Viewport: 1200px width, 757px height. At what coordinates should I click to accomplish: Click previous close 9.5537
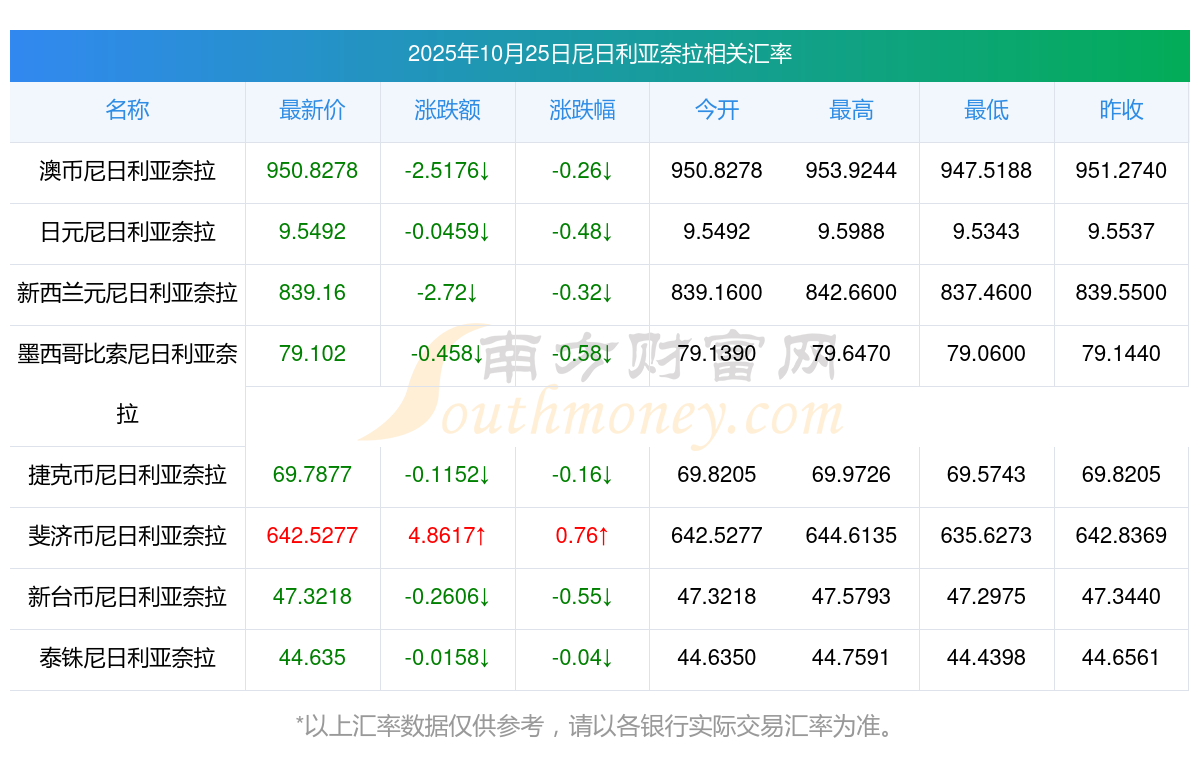click(1121, 232)
